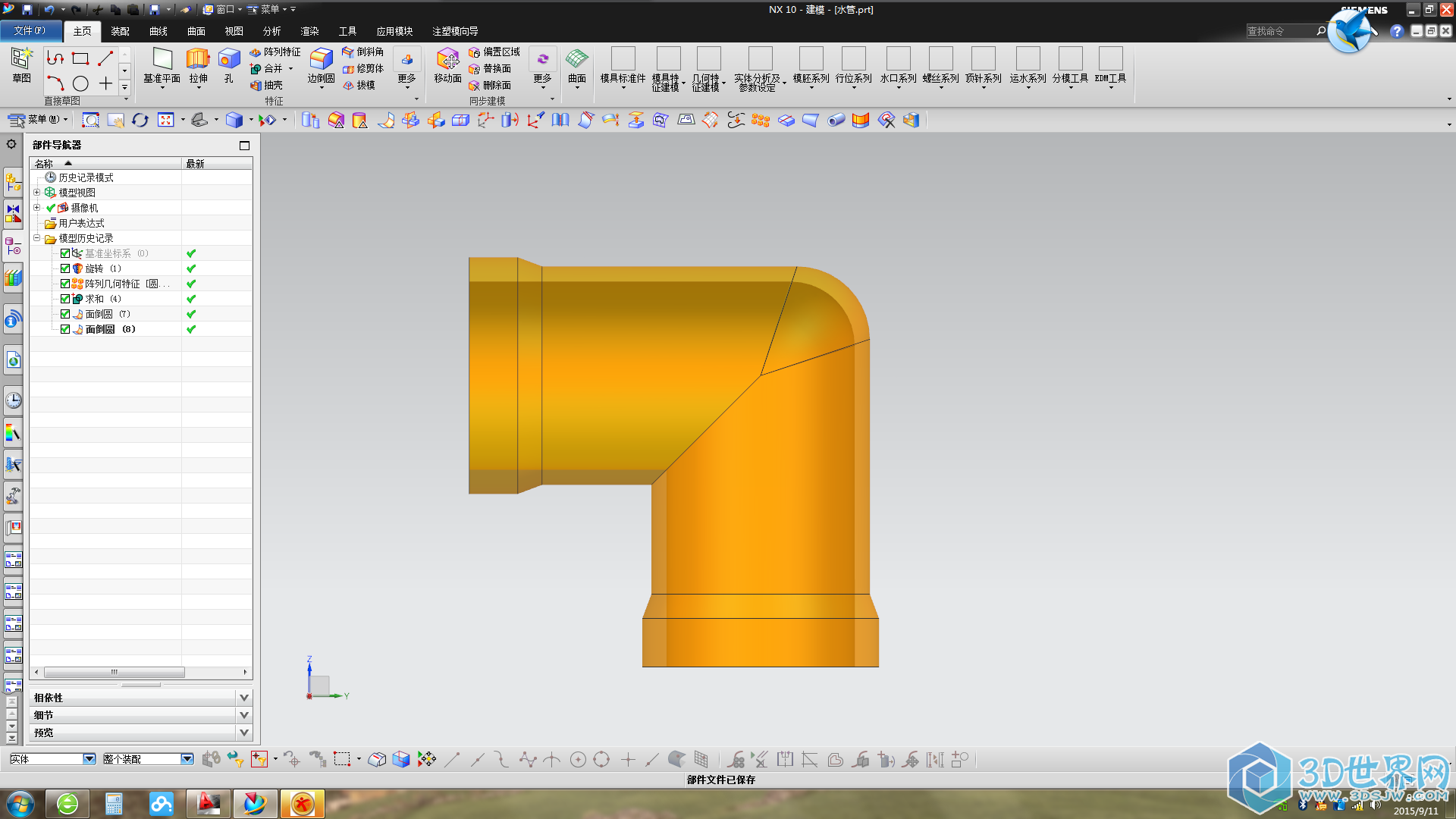1456x819 pixels.
Task: Click the Trim Body (修剪体) tool
Action: pyautogui.click(x=362, y=68)
